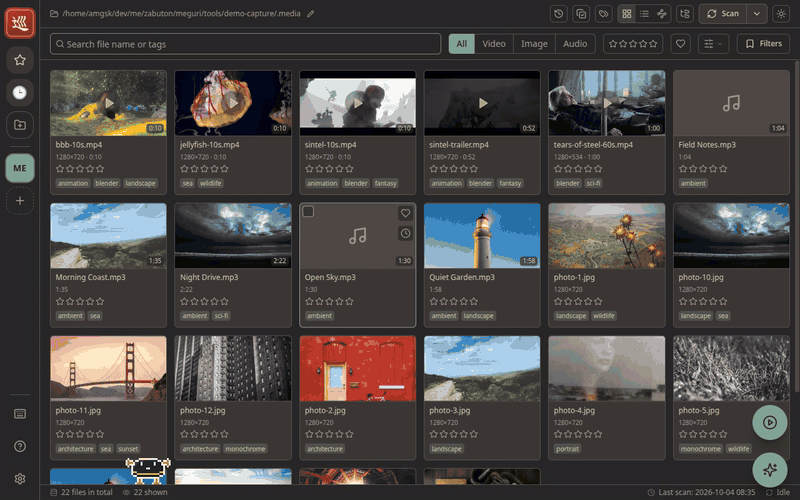Click the floating sparkle button
The image size is (800, 500).
tap(769, 469)
